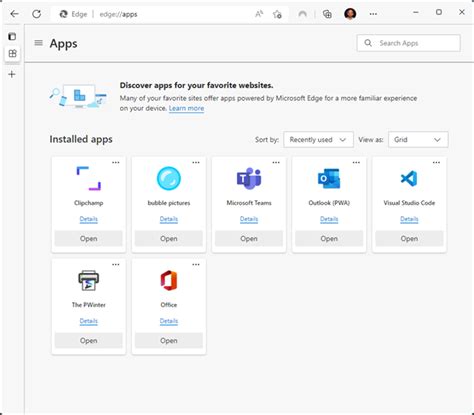
Task: Click the Visual Studio Code name label
Action: point(409,203)
